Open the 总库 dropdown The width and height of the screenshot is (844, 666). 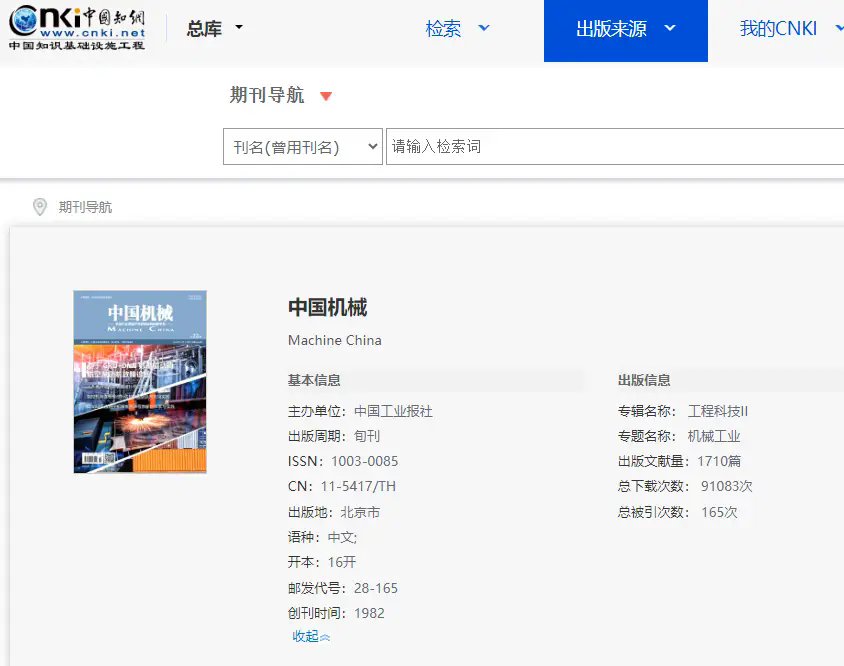(215, 28)
